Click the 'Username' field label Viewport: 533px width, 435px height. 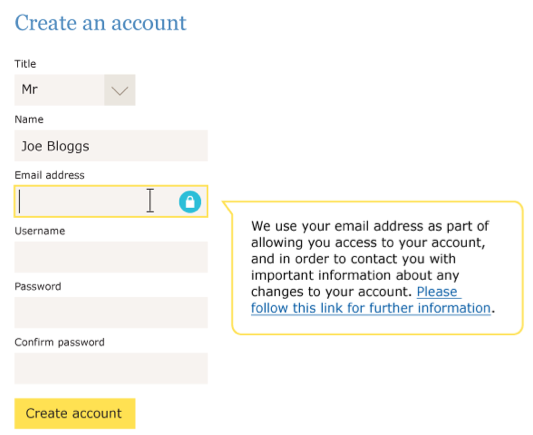pyautogui.click(x=40, y=231)
